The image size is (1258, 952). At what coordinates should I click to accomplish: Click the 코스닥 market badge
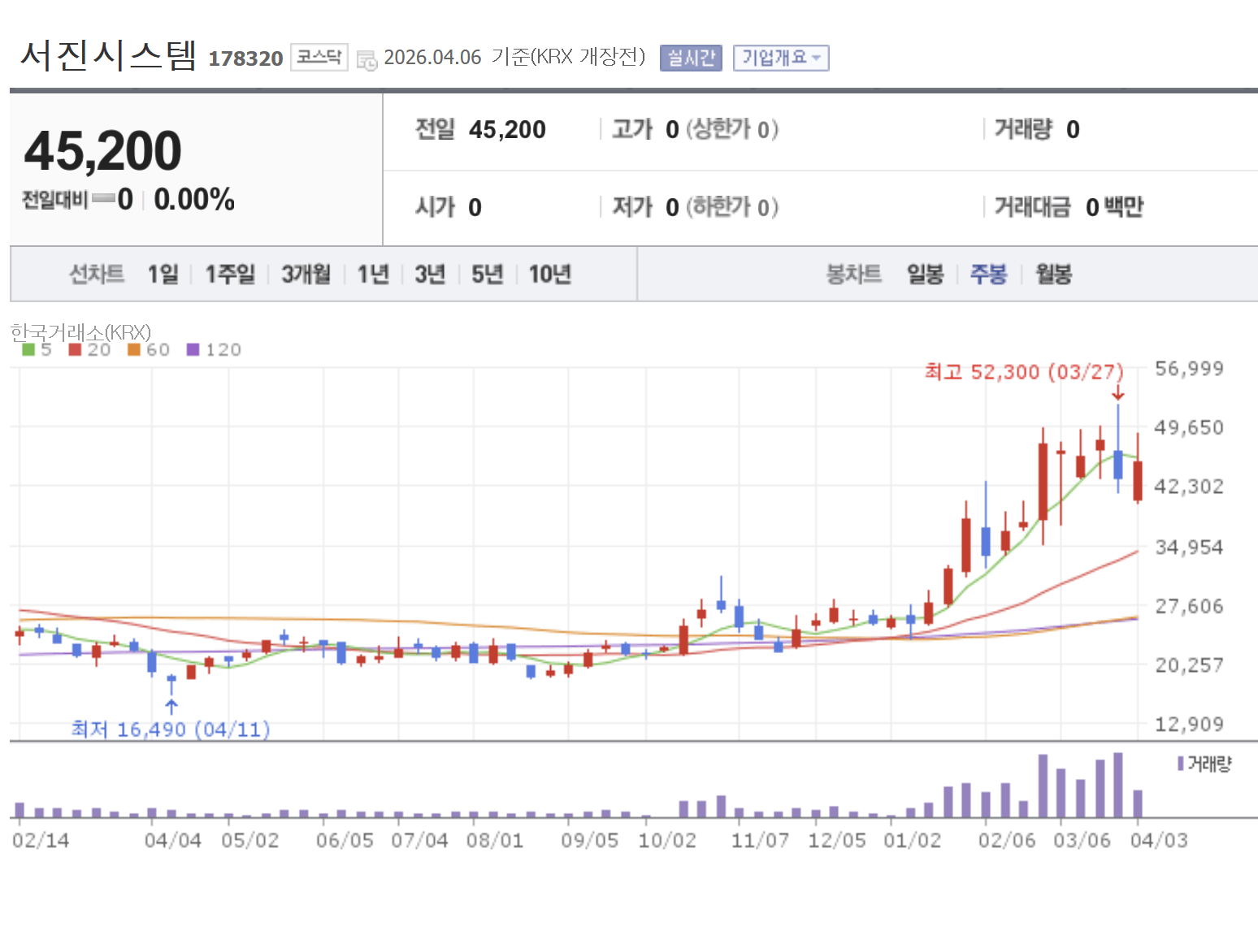tap(319, 57)
